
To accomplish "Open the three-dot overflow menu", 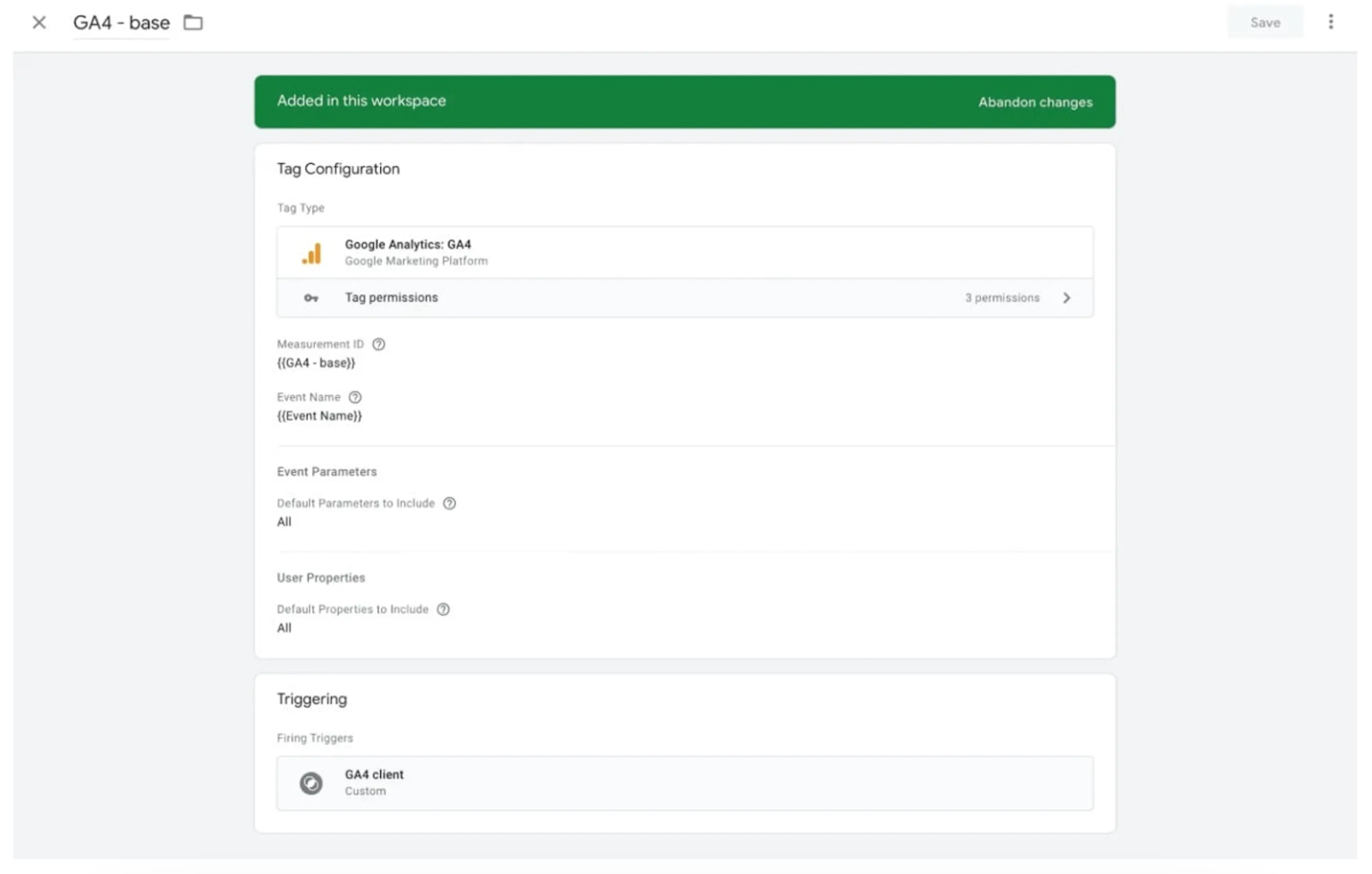I will tap(1331, 21).
